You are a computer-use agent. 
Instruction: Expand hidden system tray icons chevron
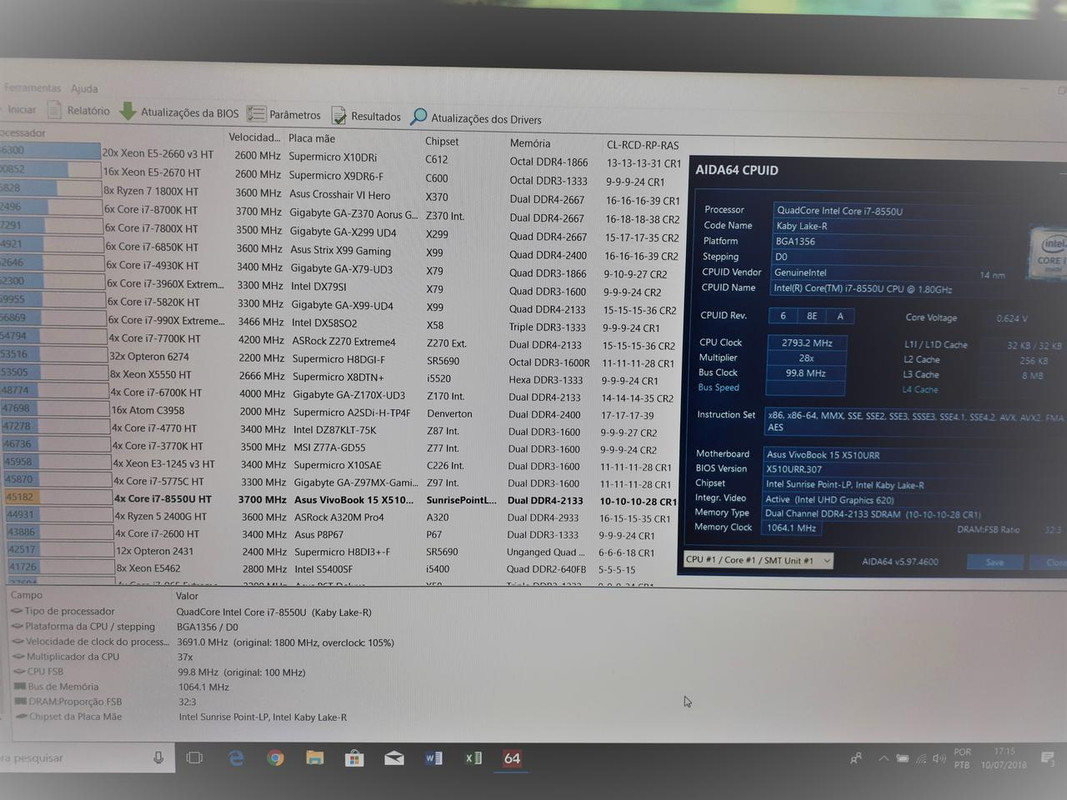883,758
